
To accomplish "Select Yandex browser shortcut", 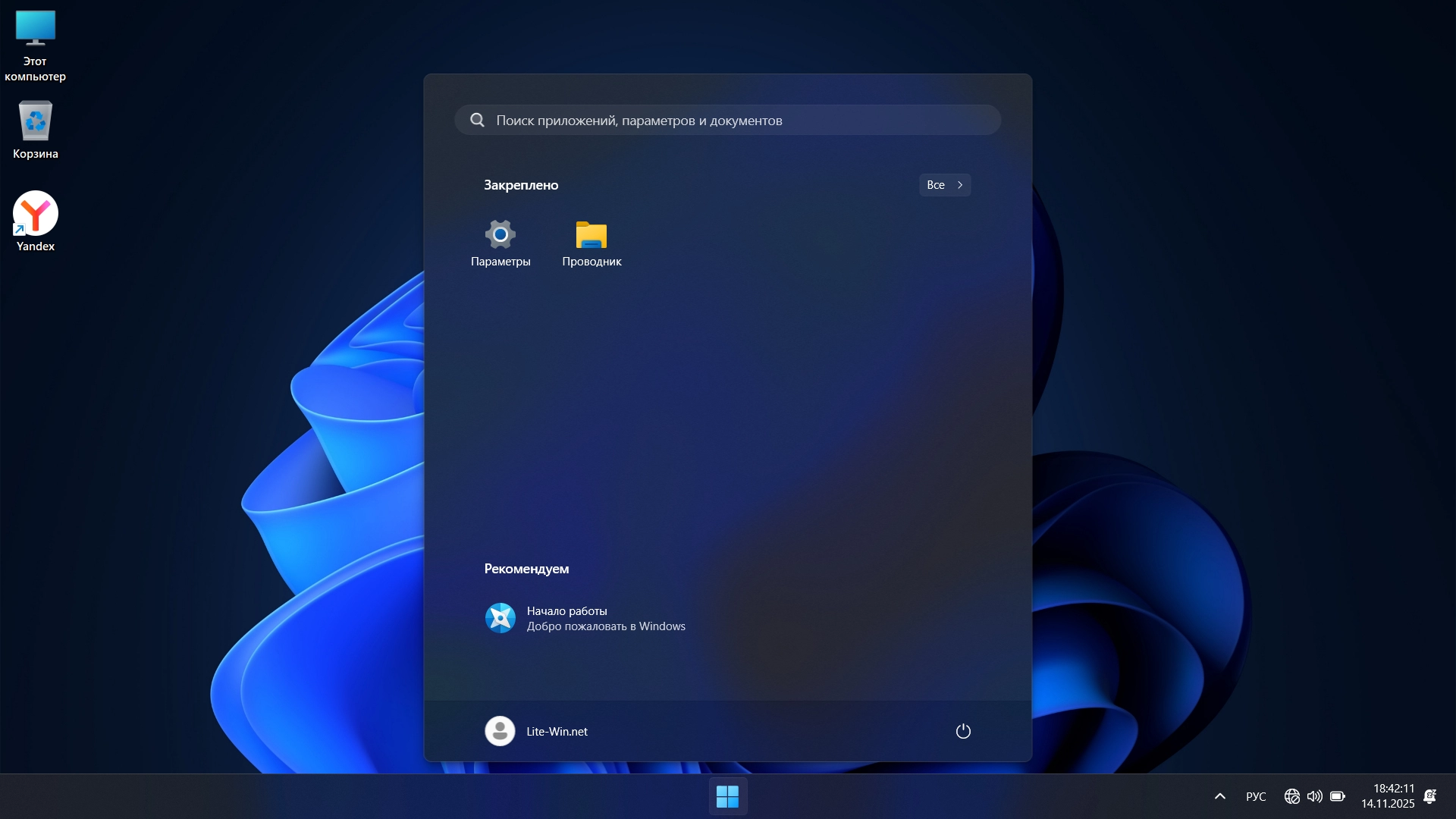I will click(x=35, y=221).
